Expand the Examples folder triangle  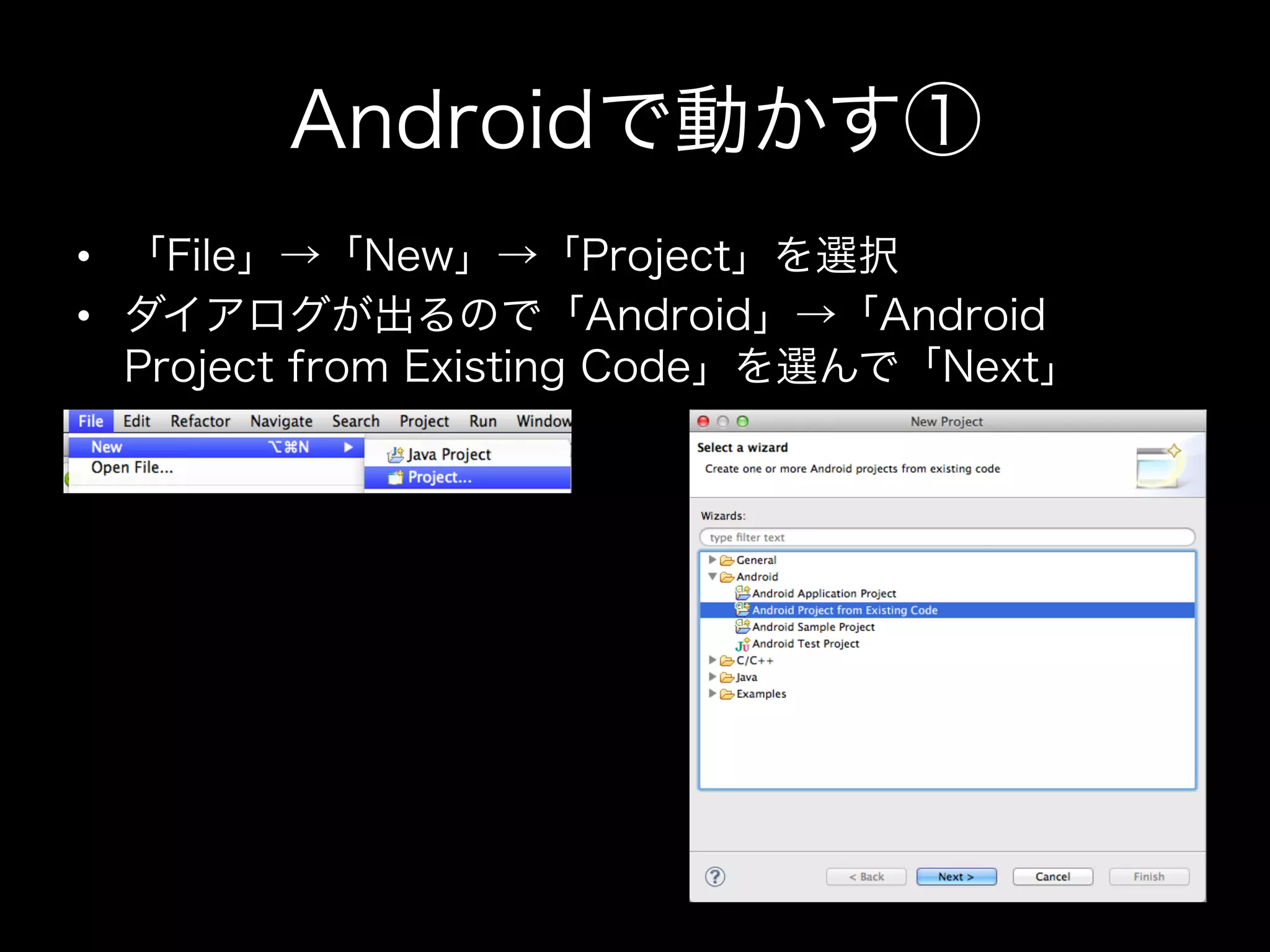[713, 694]
